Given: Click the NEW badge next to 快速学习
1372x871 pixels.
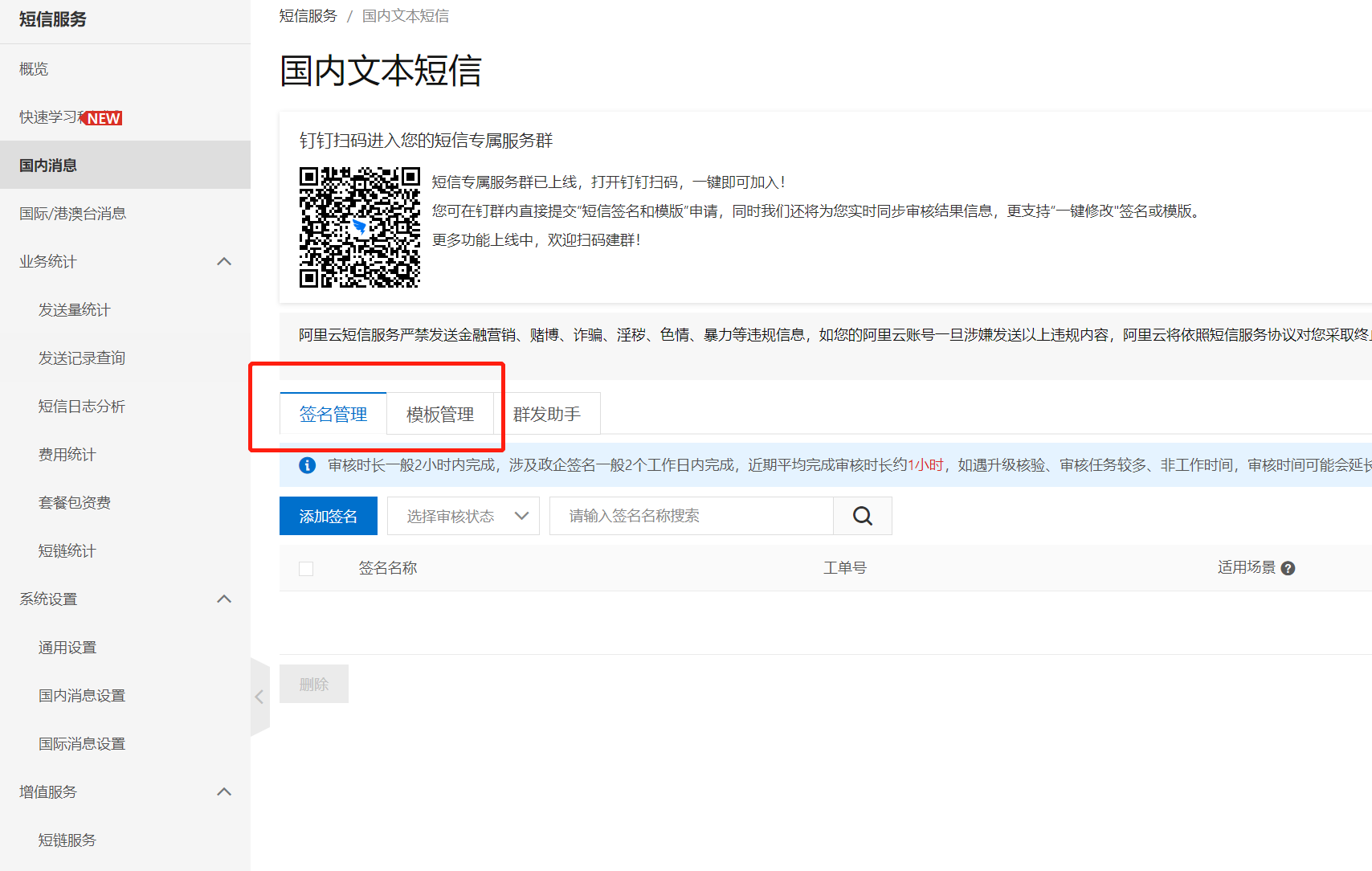Looking at the screenshot, I should (103, 118).
